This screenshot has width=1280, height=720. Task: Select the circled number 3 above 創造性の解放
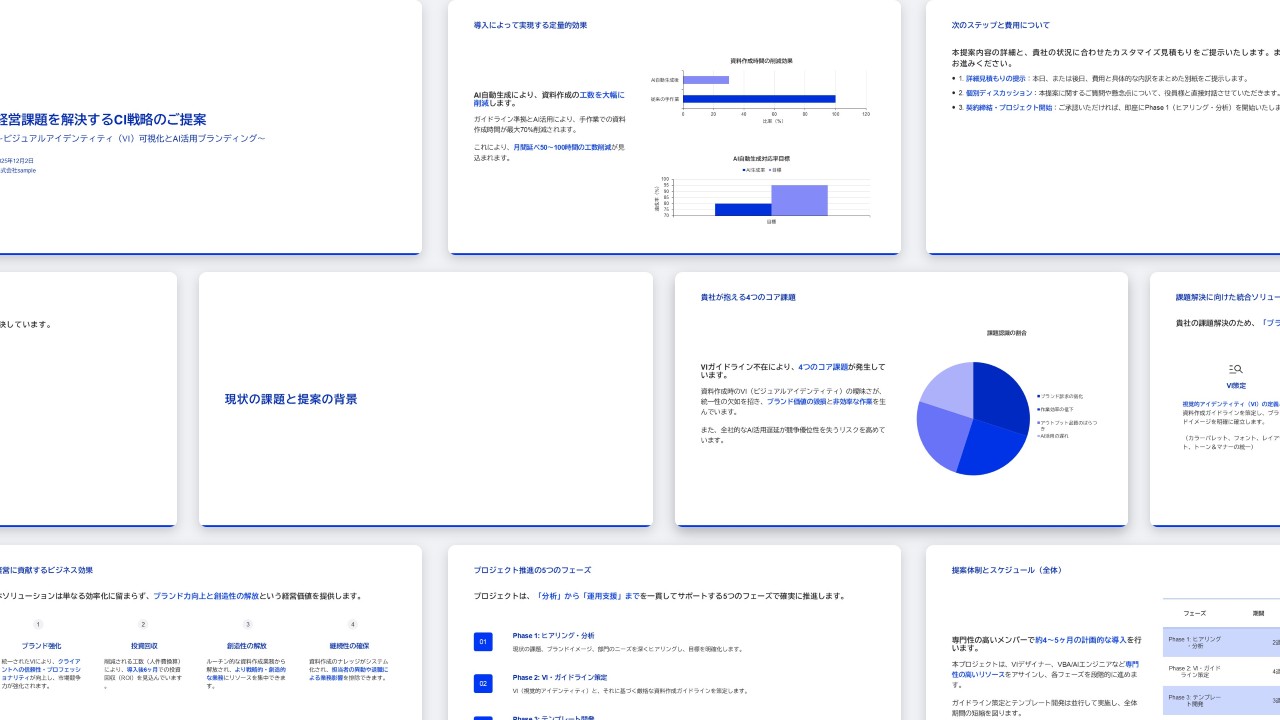tap(247, 623)
